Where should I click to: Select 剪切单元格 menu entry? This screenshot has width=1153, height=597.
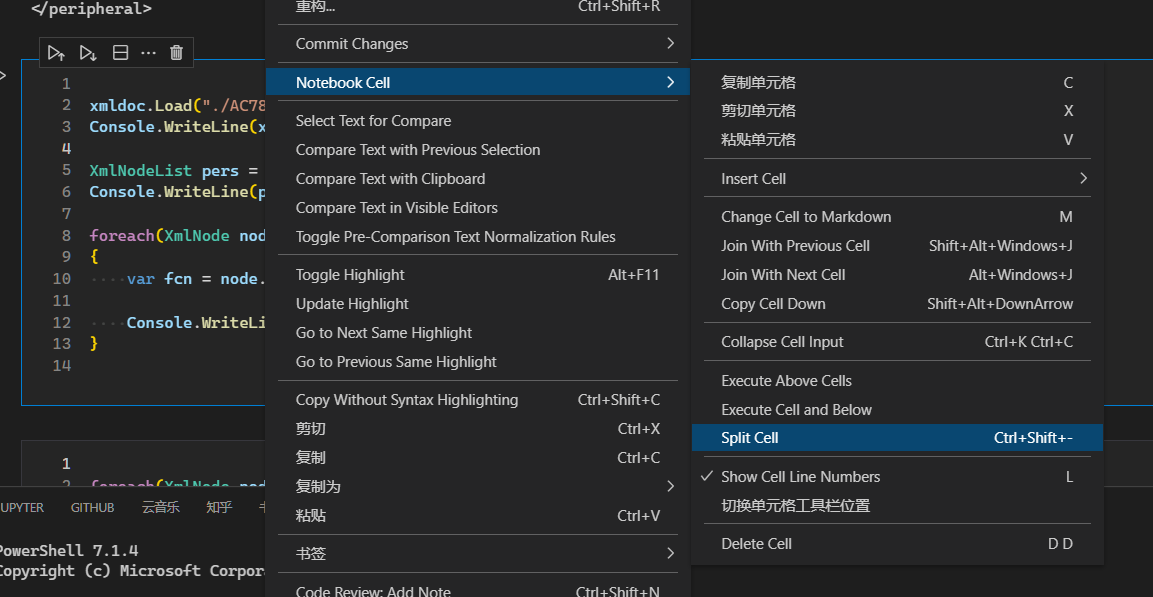[897, 110]
